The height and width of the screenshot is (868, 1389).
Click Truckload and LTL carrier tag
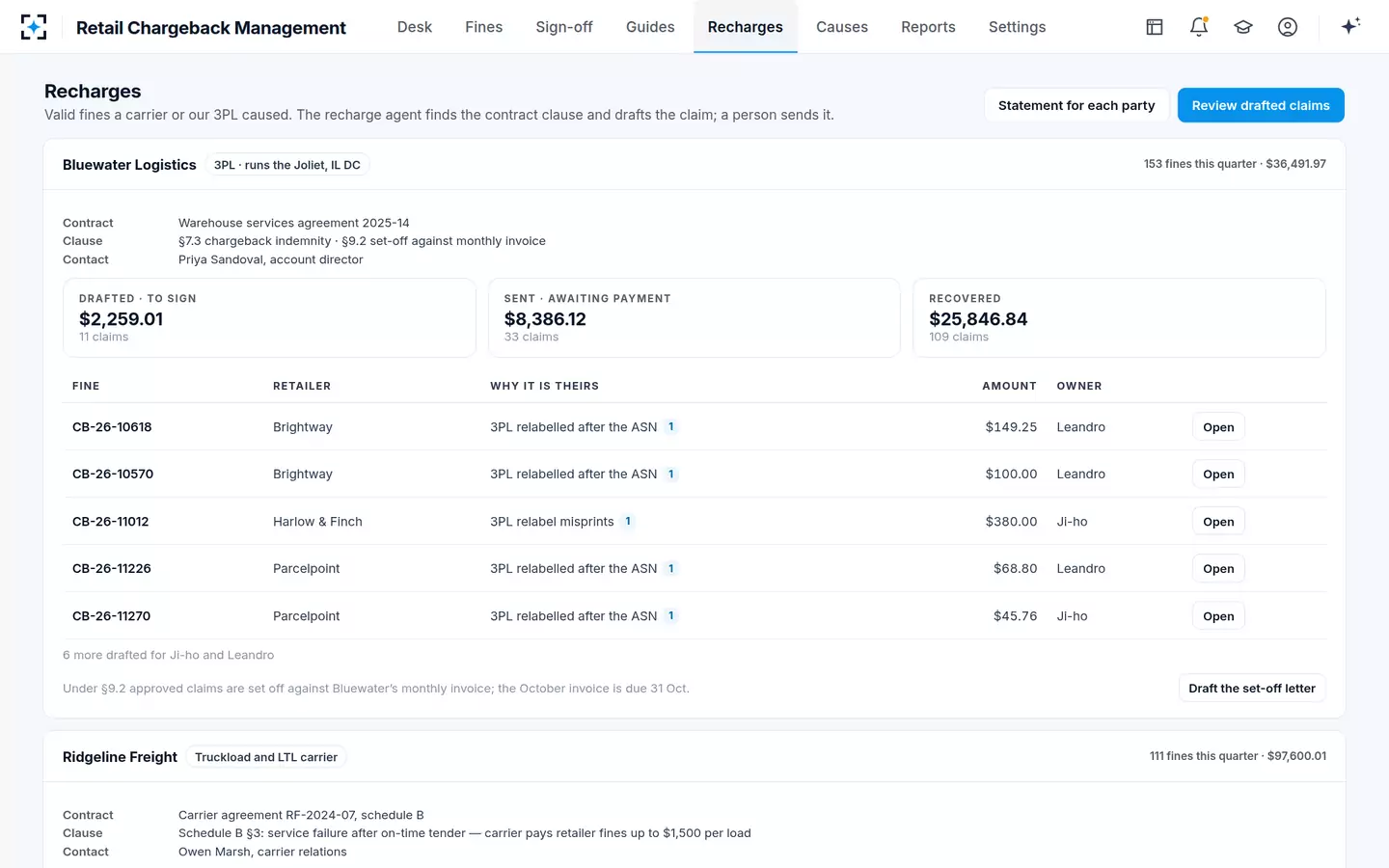[266, 757]
